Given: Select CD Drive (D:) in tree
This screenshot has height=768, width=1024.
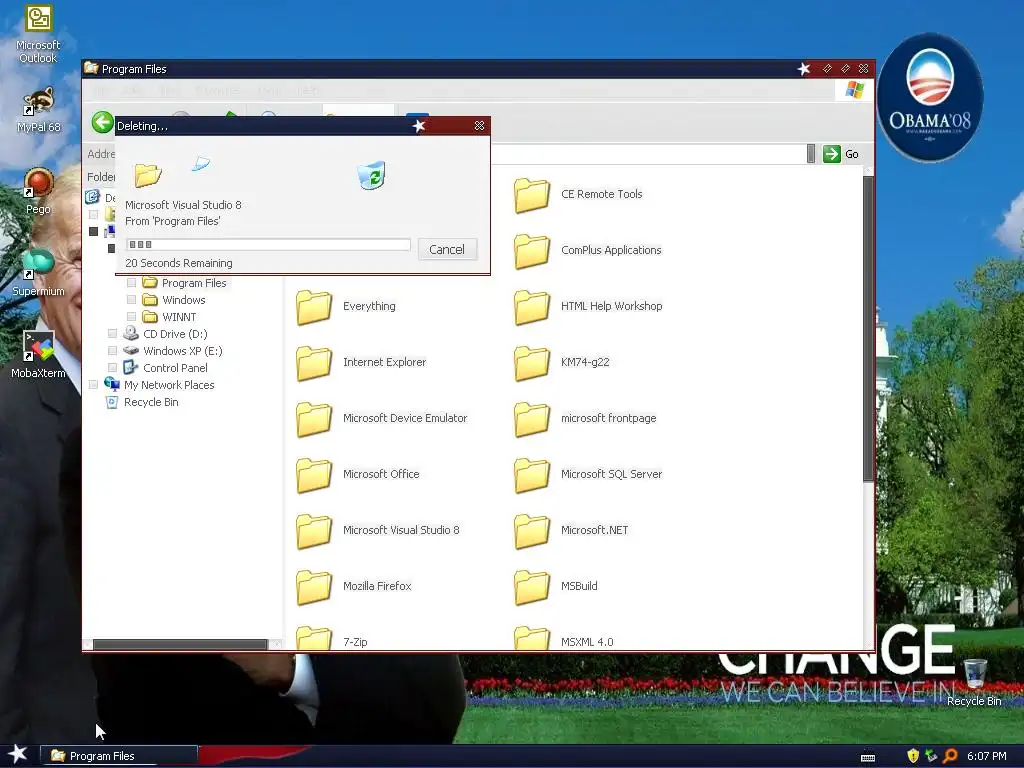Looking at the screenshot, I should point(166,334).
